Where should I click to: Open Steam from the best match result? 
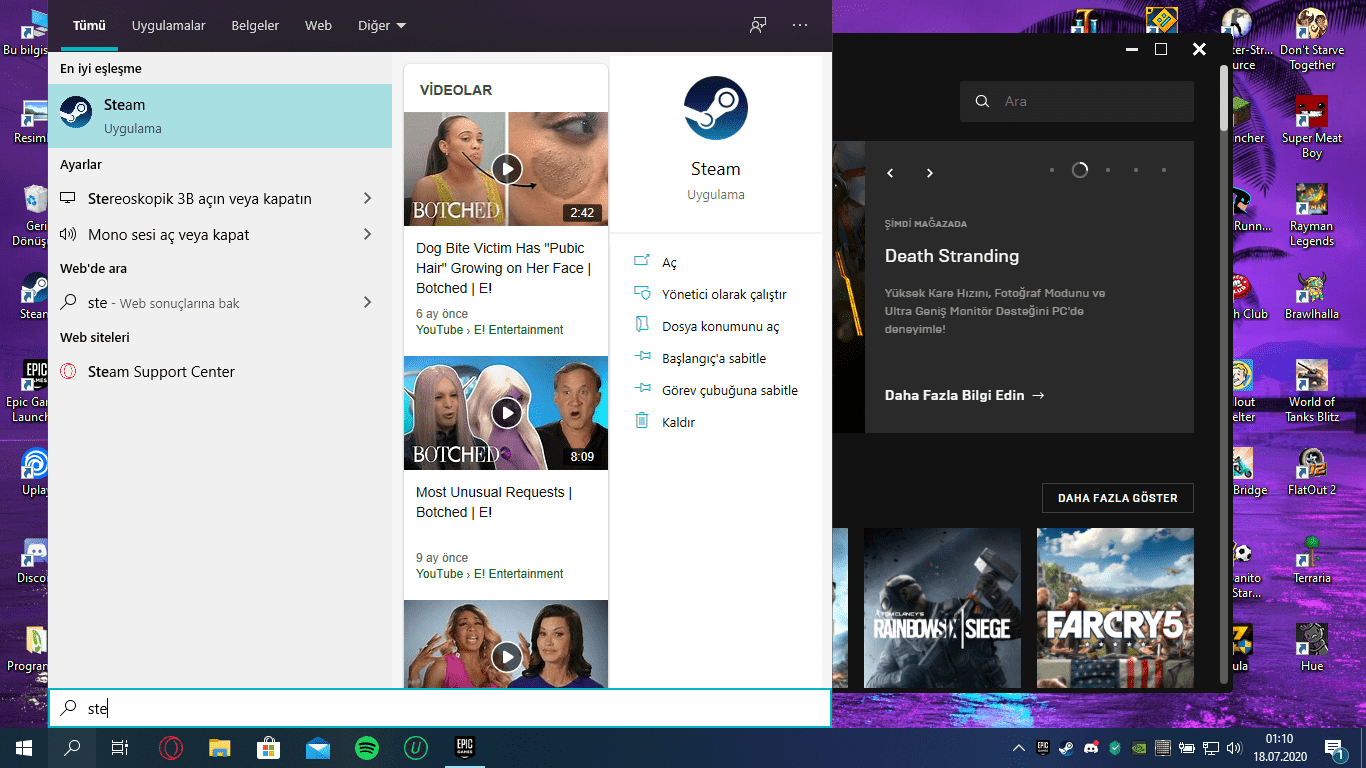220,116
